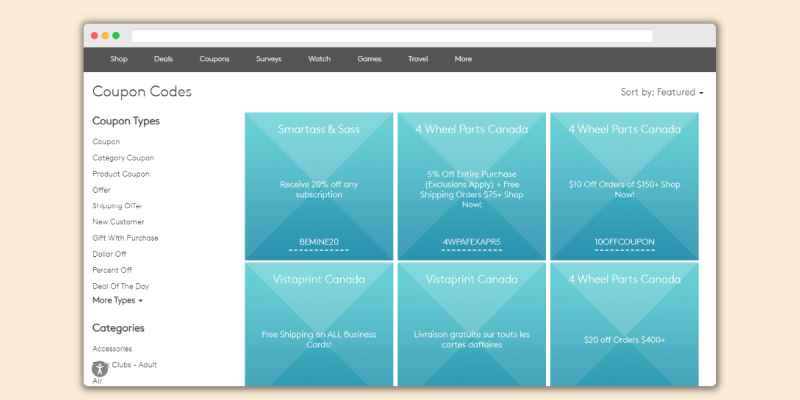Open the Shop menu

click(x=119, y=59)
